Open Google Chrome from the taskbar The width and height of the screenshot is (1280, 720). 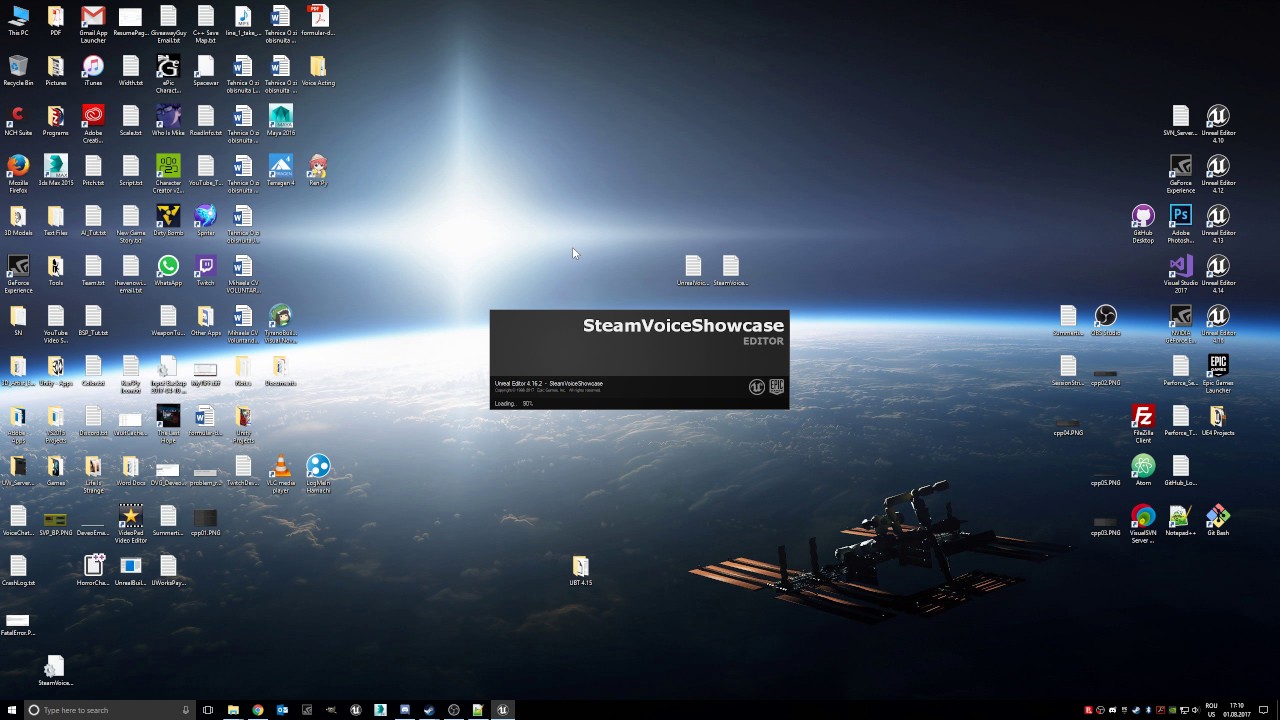point(258,710)
